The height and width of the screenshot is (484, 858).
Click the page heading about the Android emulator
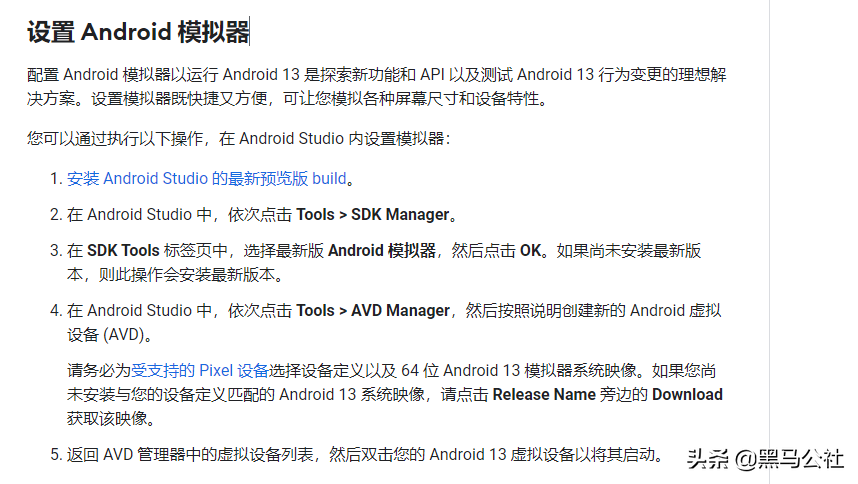(x=138, y=32)
